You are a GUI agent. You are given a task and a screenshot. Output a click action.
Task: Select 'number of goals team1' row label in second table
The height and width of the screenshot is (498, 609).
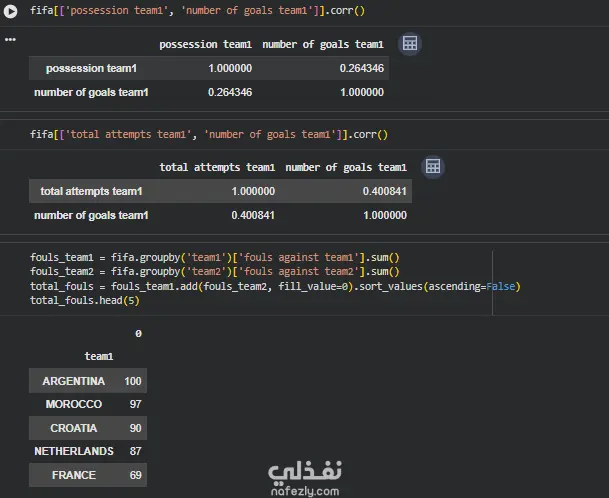coord(91,216)
